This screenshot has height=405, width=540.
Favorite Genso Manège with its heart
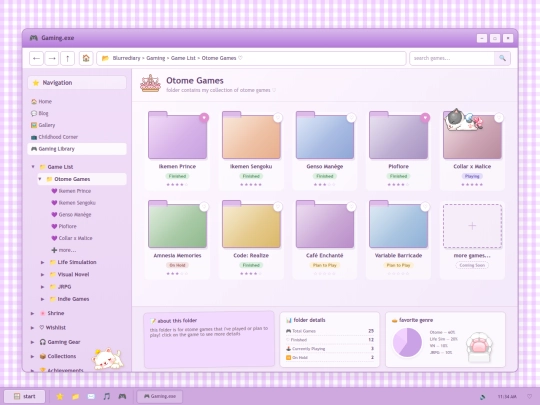pyautogui.click(x=351, y=117)
